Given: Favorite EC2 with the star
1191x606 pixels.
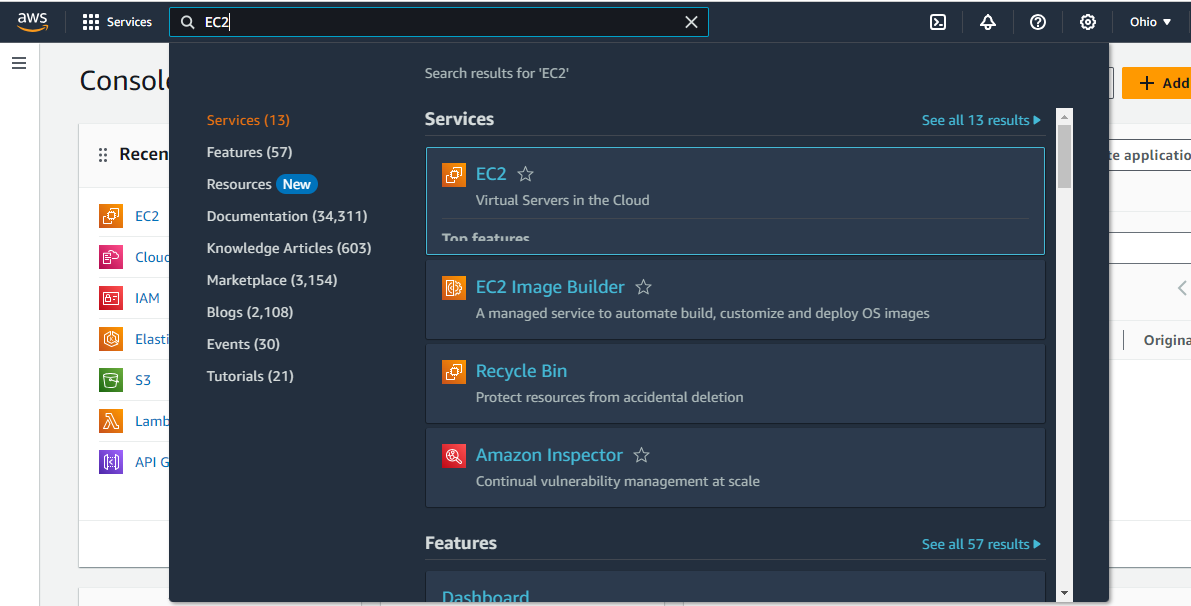Looking at the screenshot, I should pos(526,174).
